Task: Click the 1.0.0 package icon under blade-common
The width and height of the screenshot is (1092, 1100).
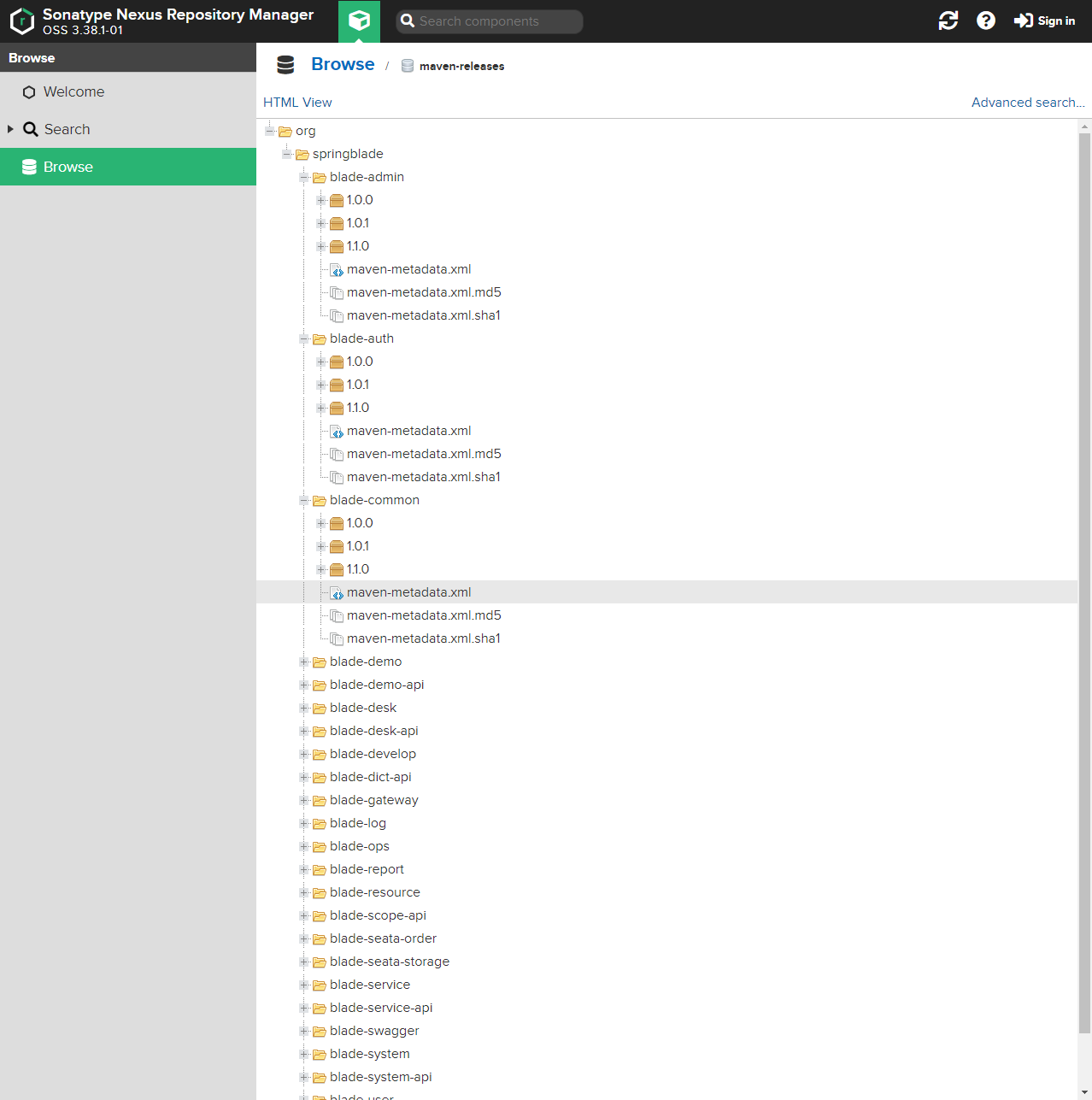Action: click(x=337, y=523)
